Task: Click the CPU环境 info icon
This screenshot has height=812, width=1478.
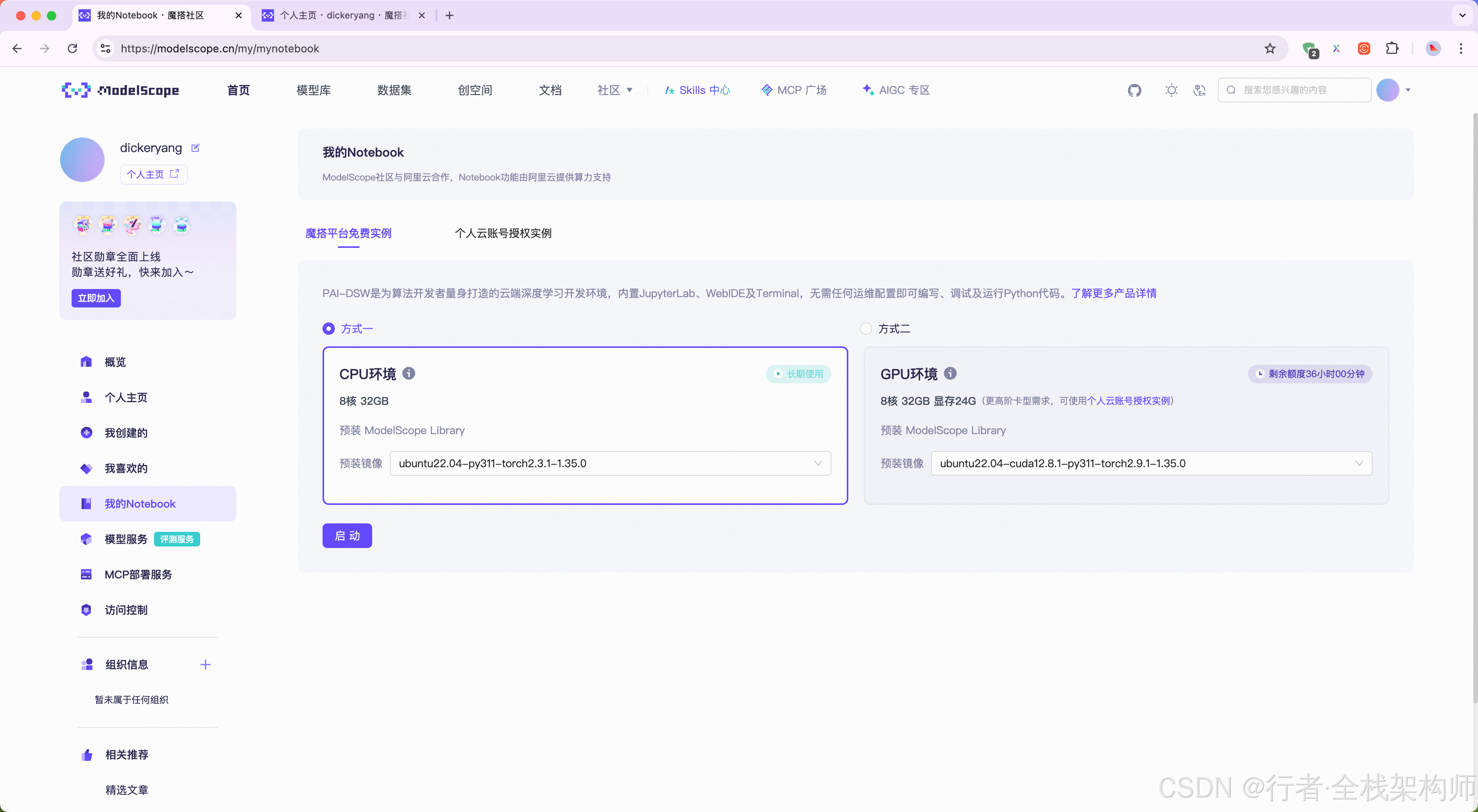Action: pyautogui.click(x=408, y=374)
